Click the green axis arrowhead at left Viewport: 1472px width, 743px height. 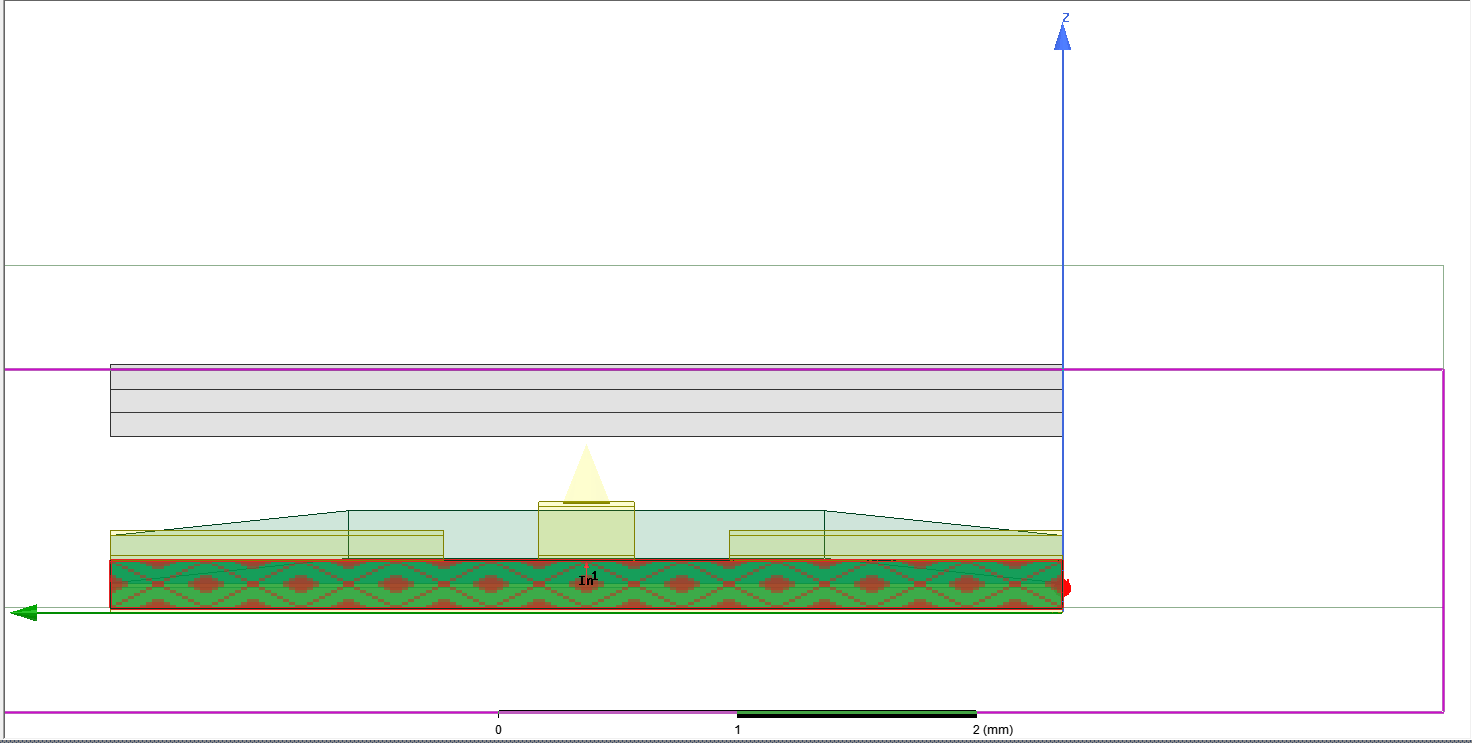pos(23,612)
